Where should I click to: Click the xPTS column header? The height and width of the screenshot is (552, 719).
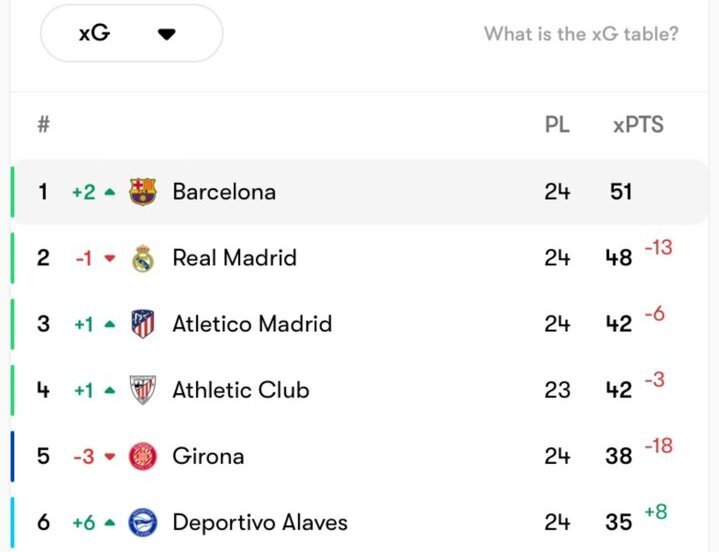tap(638, 125)
